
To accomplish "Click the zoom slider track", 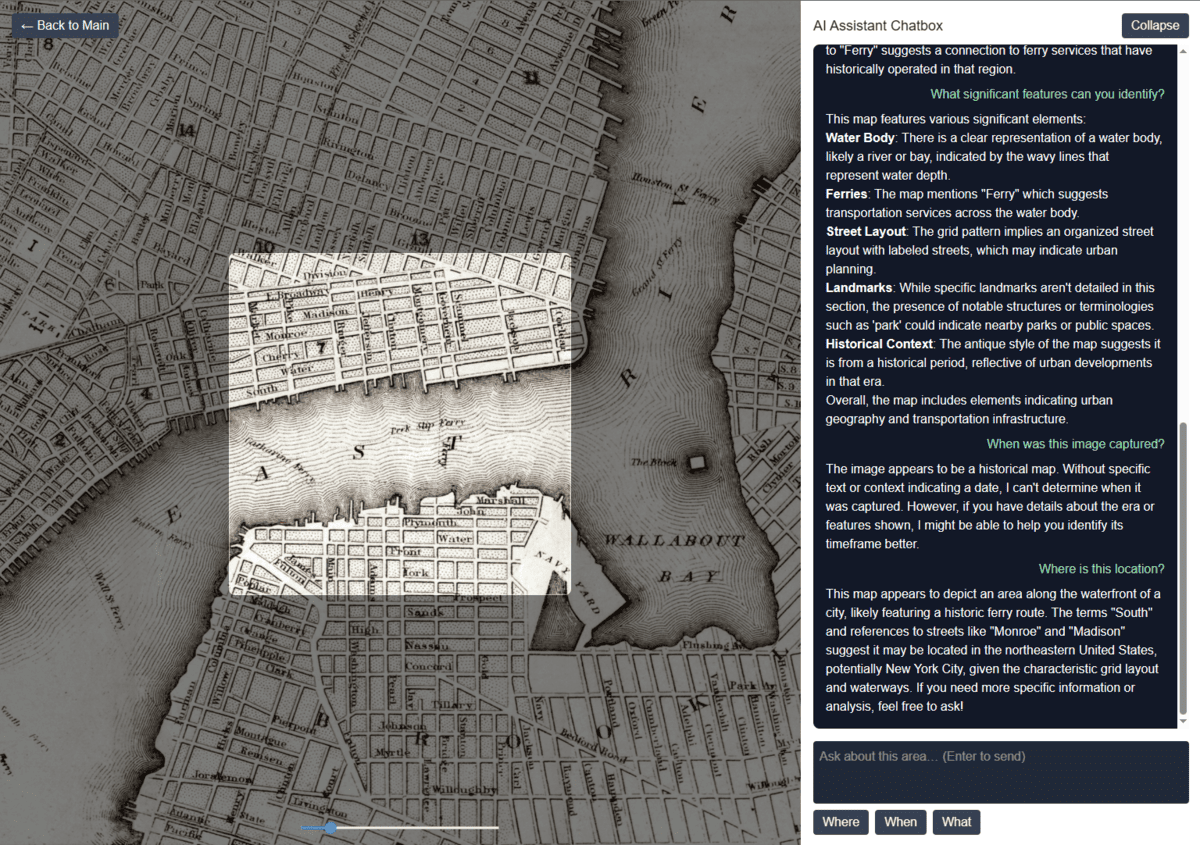I will (x=440, y=828).
